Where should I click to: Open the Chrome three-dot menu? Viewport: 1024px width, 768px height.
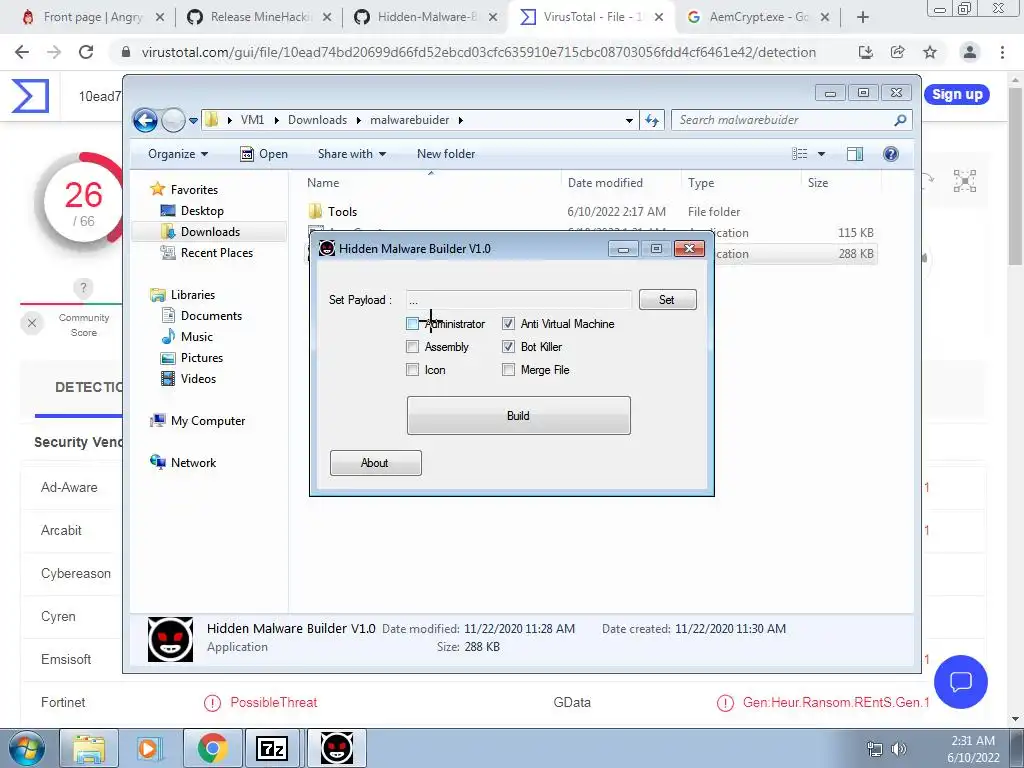tap(1002, 52)
